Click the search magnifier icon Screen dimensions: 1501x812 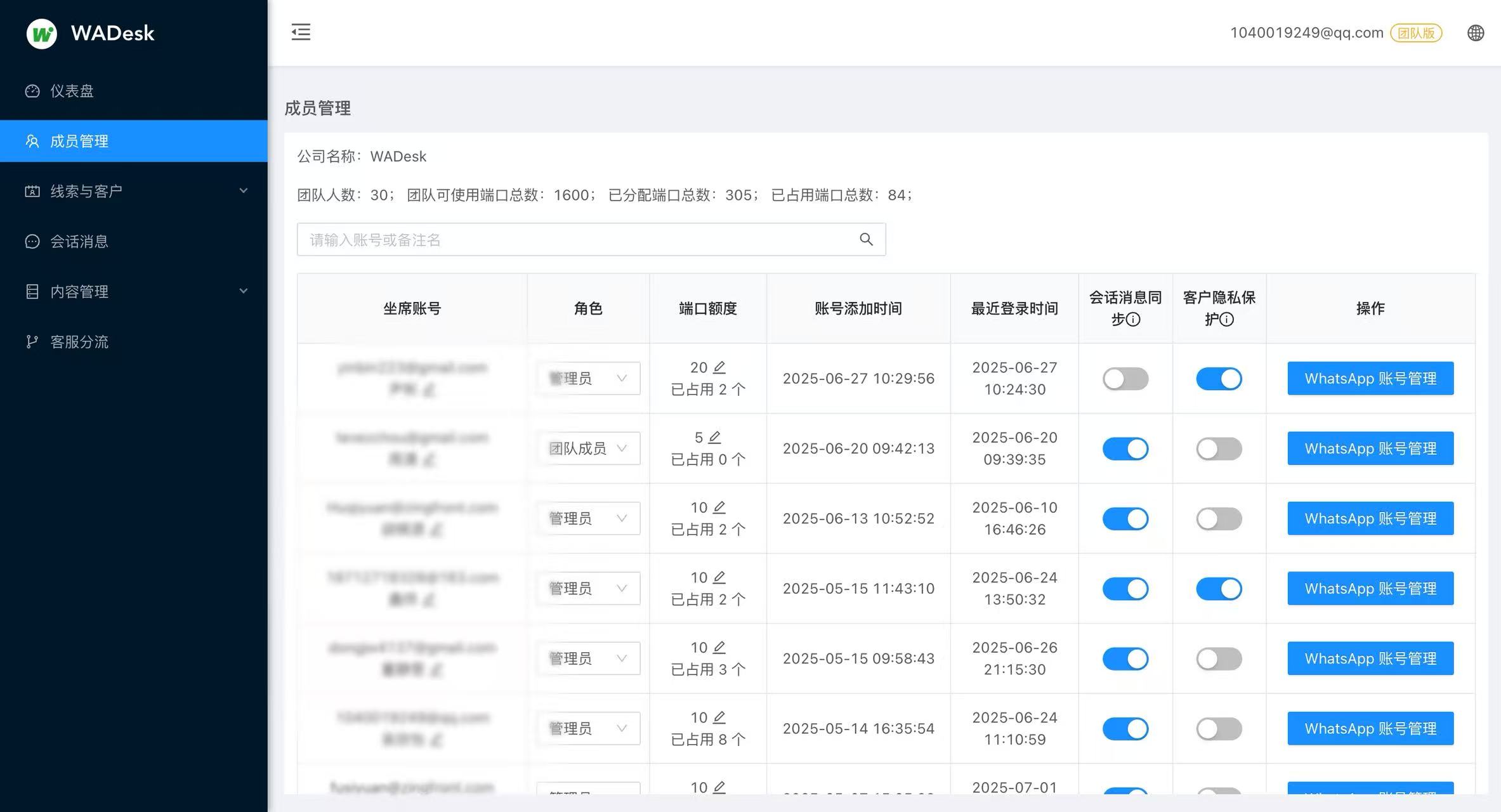866,239
